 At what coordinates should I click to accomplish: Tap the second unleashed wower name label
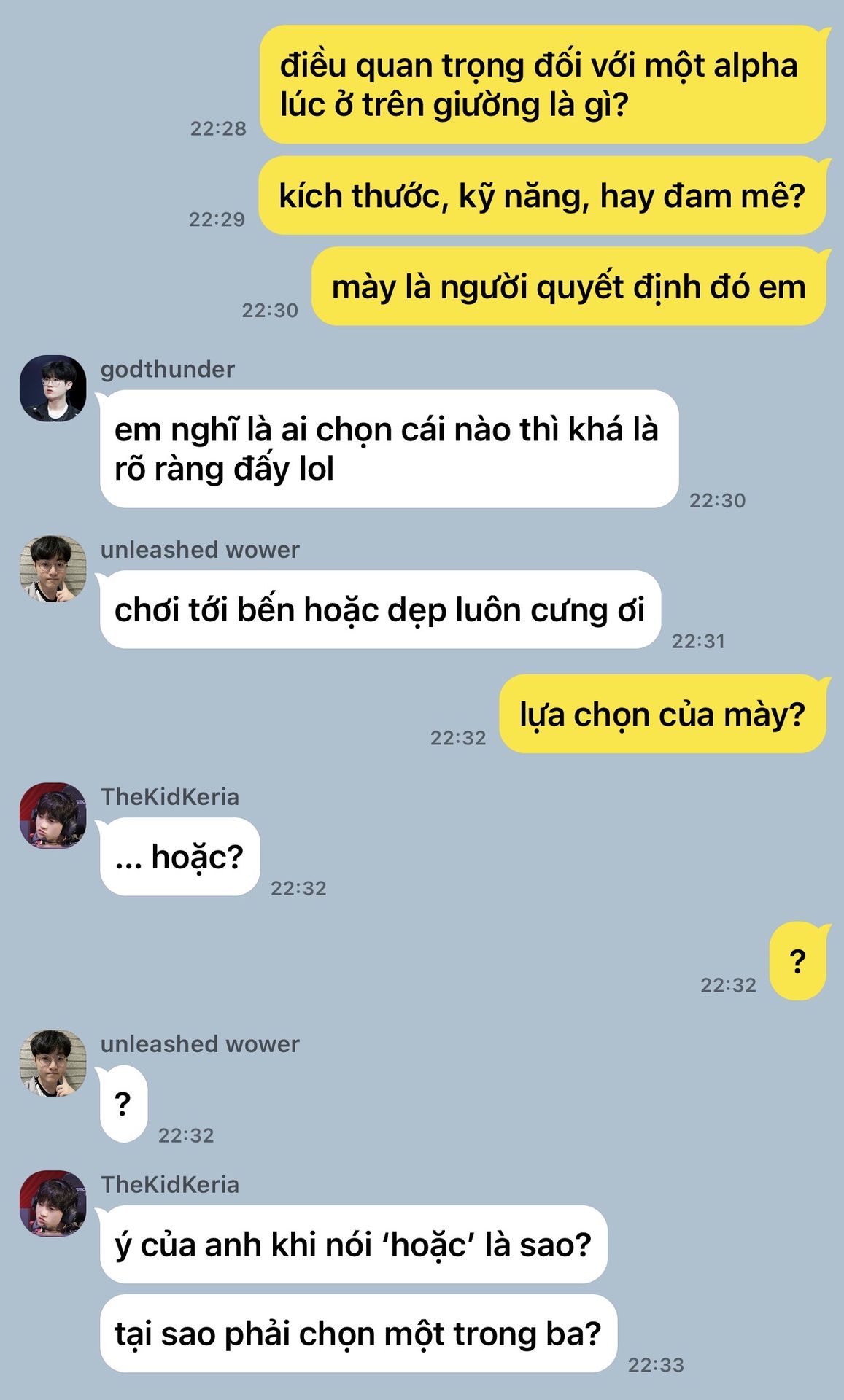pyautogui.click(x=200, y=1044)
